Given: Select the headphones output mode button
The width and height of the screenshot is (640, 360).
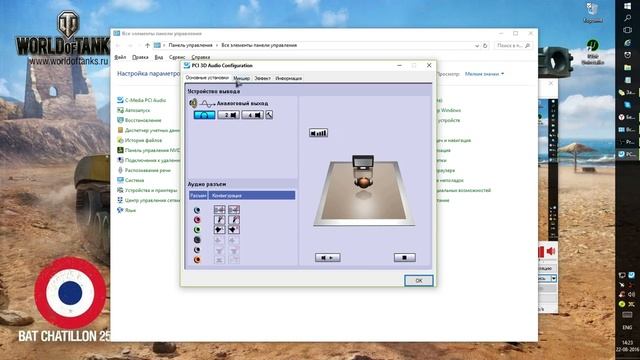Looking at the screenshot, I should 204,115.
